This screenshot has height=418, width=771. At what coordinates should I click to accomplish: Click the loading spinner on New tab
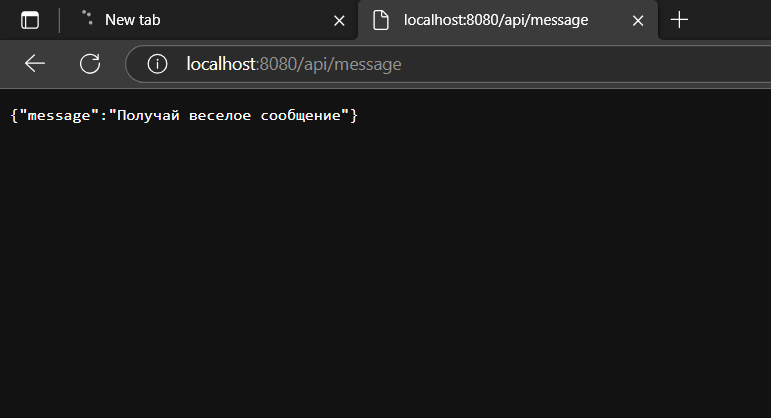coord(87,19)
